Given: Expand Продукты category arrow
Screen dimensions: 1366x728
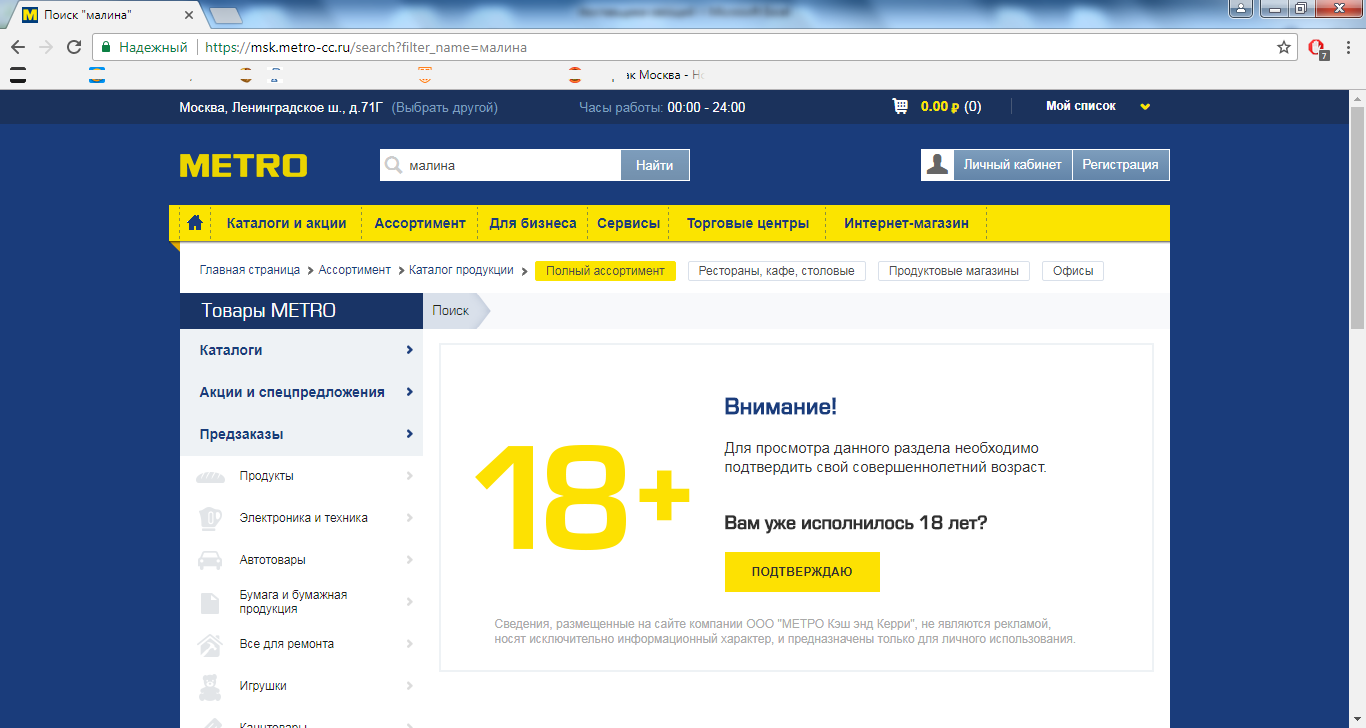Looking at the screenshot, I should (x=410, y=476).
